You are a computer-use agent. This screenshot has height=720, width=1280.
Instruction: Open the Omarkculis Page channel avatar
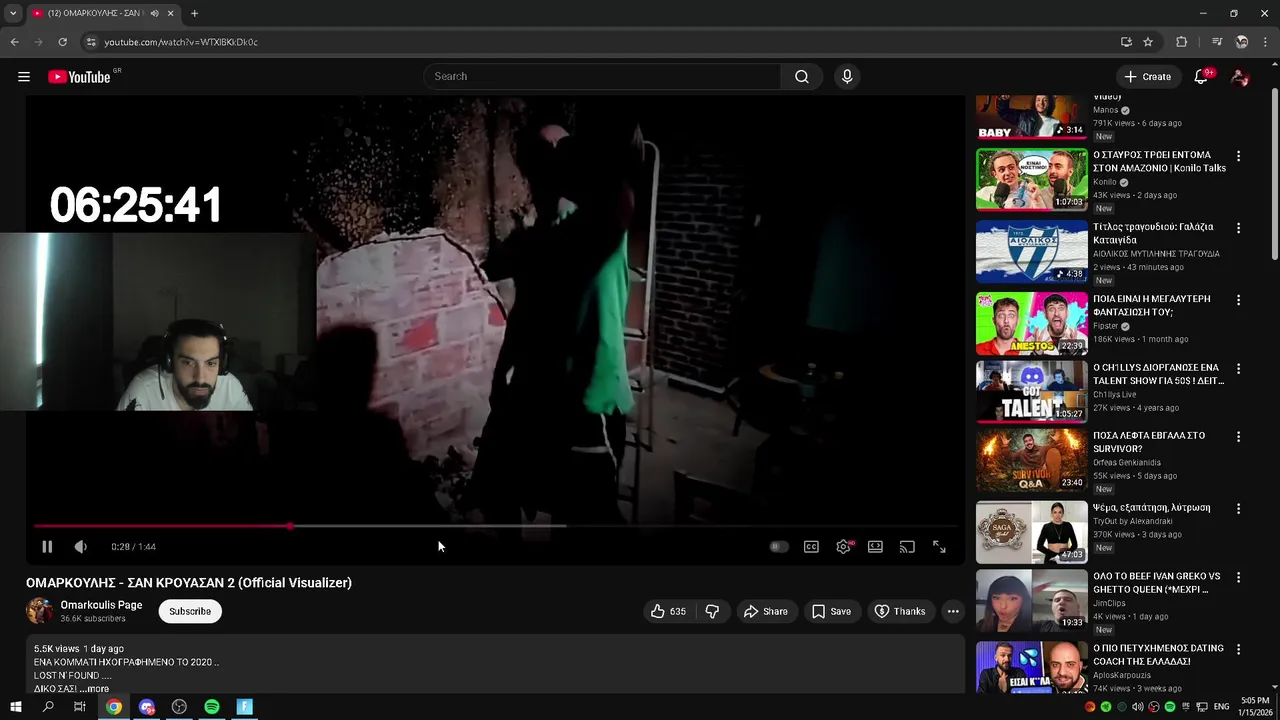click(x=40, y=611)
